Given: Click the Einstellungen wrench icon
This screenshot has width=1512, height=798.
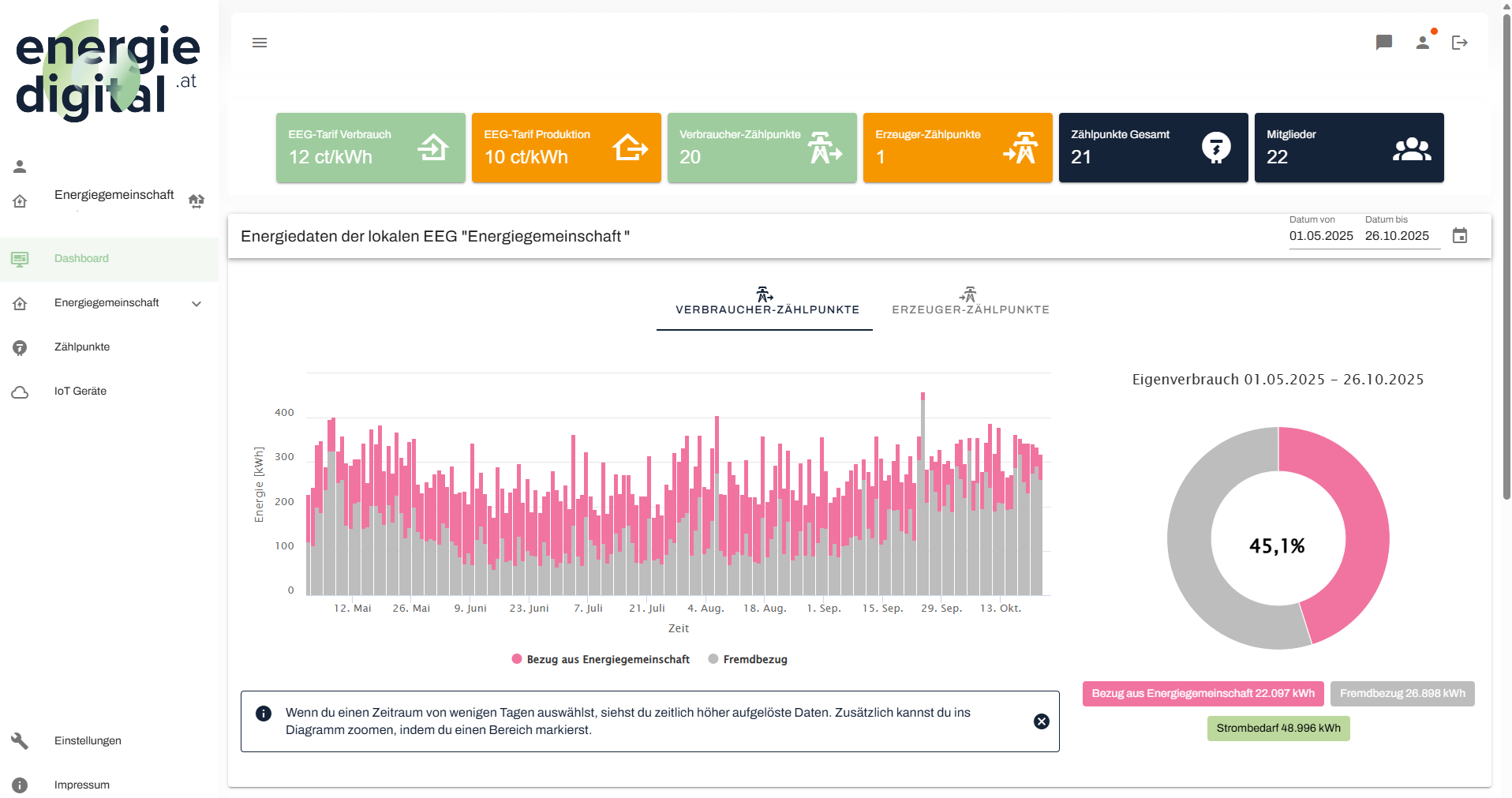Looking at the screenshot, I should [x=20, y=740].
